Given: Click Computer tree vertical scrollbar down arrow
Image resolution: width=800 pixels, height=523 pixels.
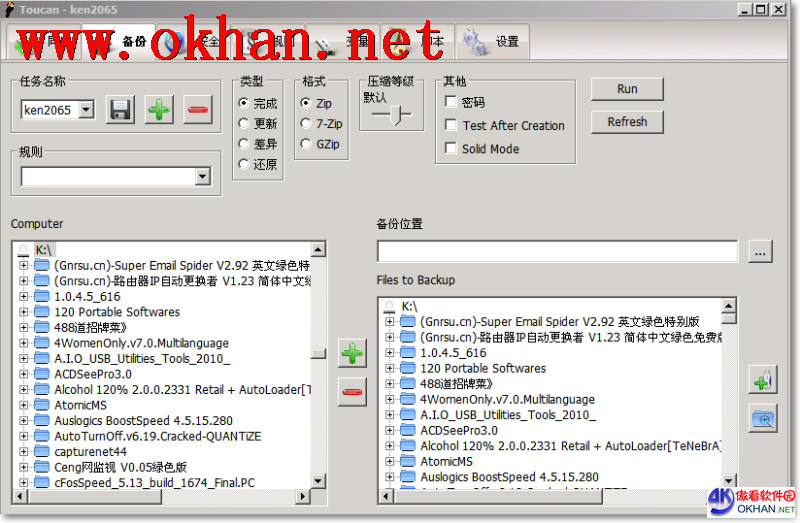Looking at the screenshot, I should [x=318, y=481].
